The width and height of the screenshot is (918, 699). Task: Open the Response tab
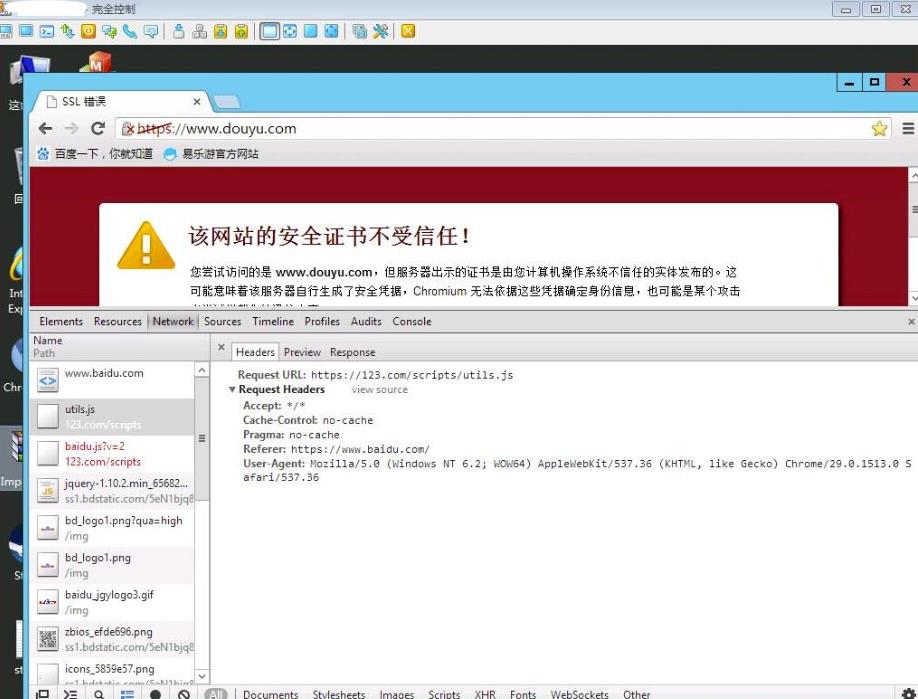coord(352,352)
